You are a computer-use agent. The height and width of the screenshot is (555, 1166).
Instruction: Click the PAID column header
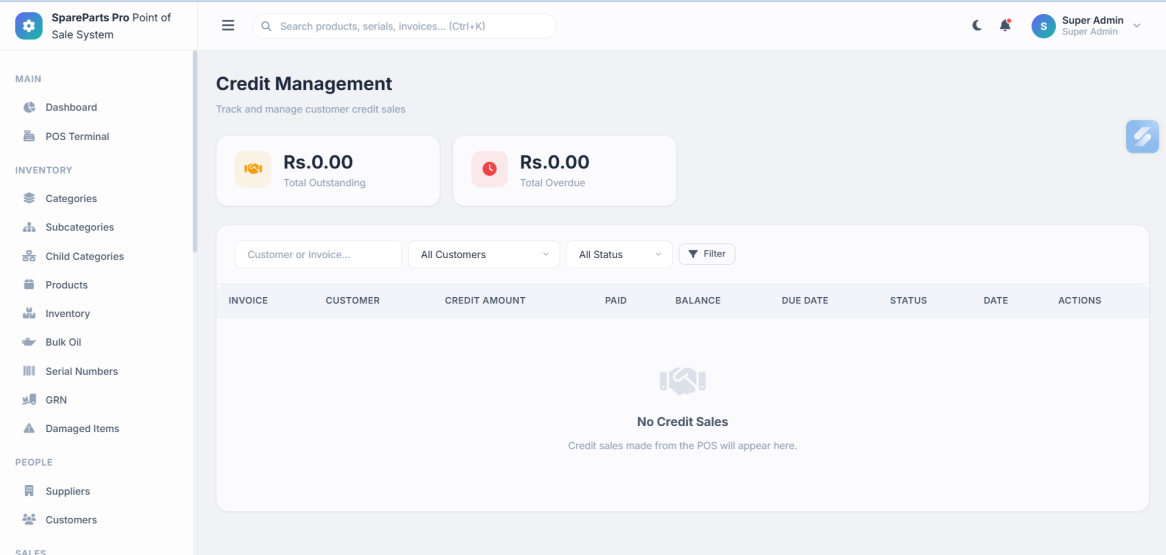tap(616, 301)
